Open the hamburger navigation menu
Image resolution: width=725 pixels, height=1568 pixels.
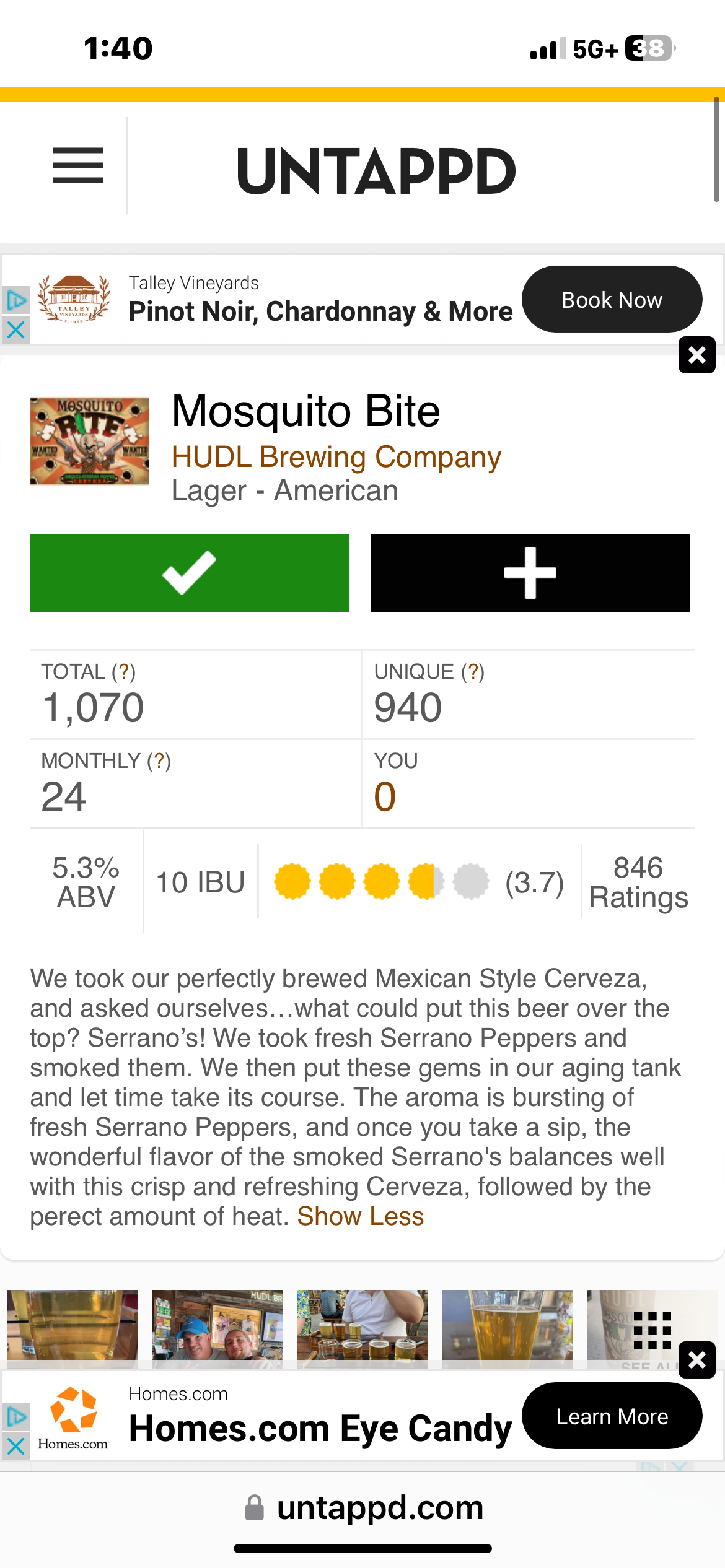pyautogui.click(x=78, y=165)
